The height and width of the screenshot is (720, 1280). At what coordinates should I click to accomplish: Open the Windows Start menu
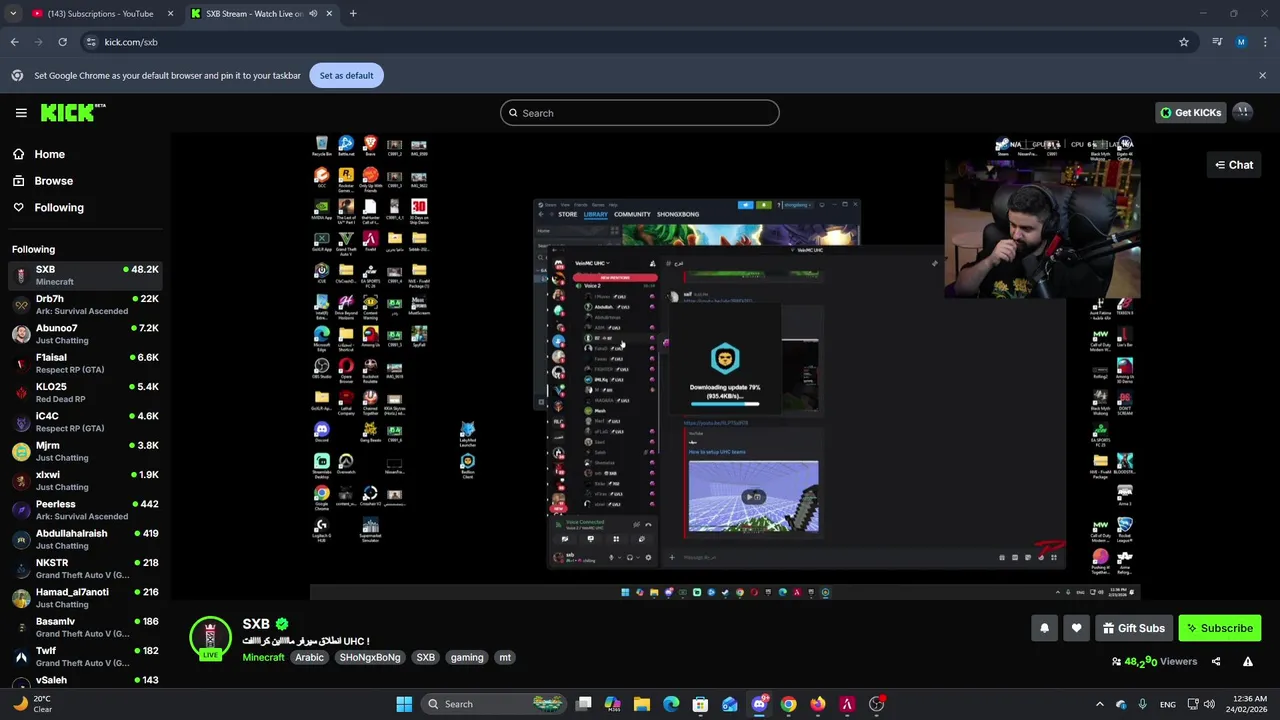[x=404, y=704]
